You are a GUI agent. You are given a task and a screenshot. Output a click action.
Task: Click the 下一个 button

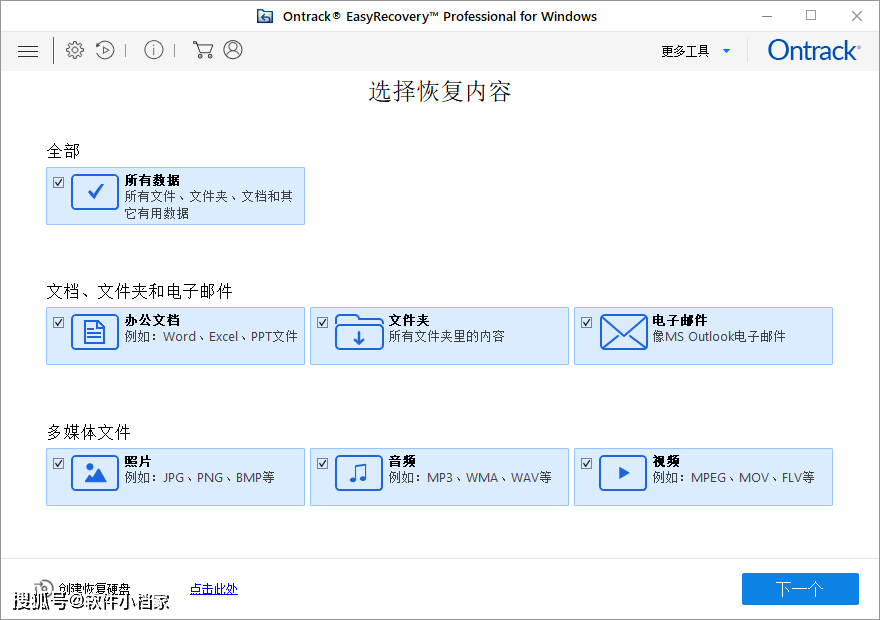click(800, 589)
